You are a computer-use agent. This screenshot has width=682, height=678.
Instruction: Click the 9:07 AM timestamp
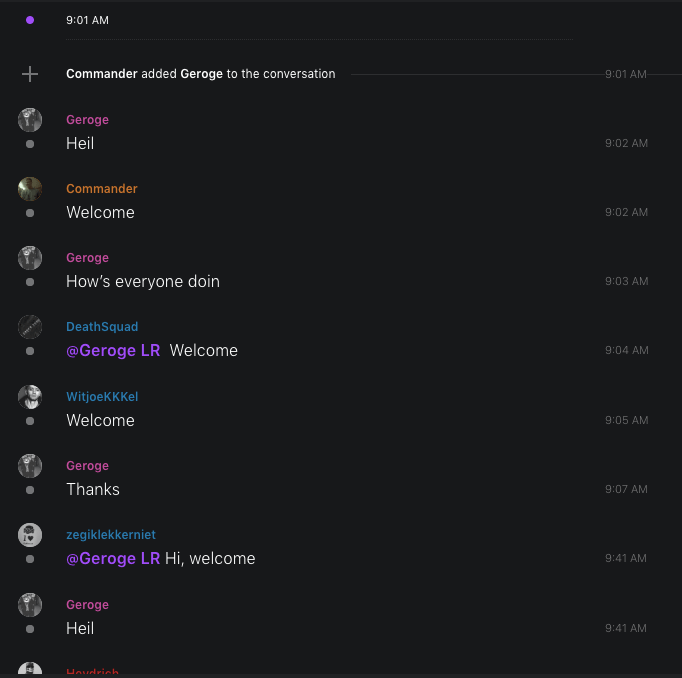626,490
